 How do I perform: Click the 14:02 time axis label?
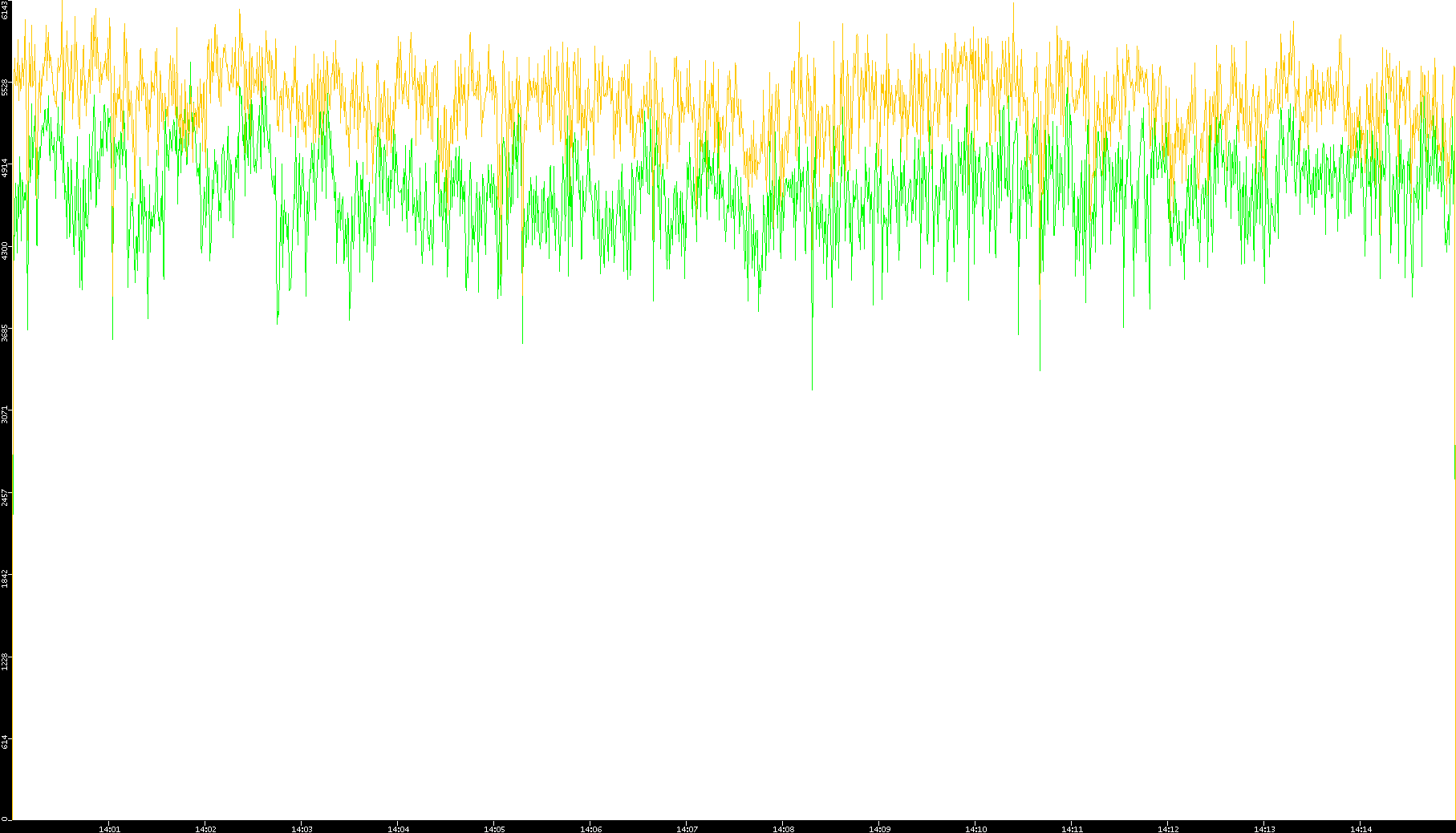tap(205, 829)
